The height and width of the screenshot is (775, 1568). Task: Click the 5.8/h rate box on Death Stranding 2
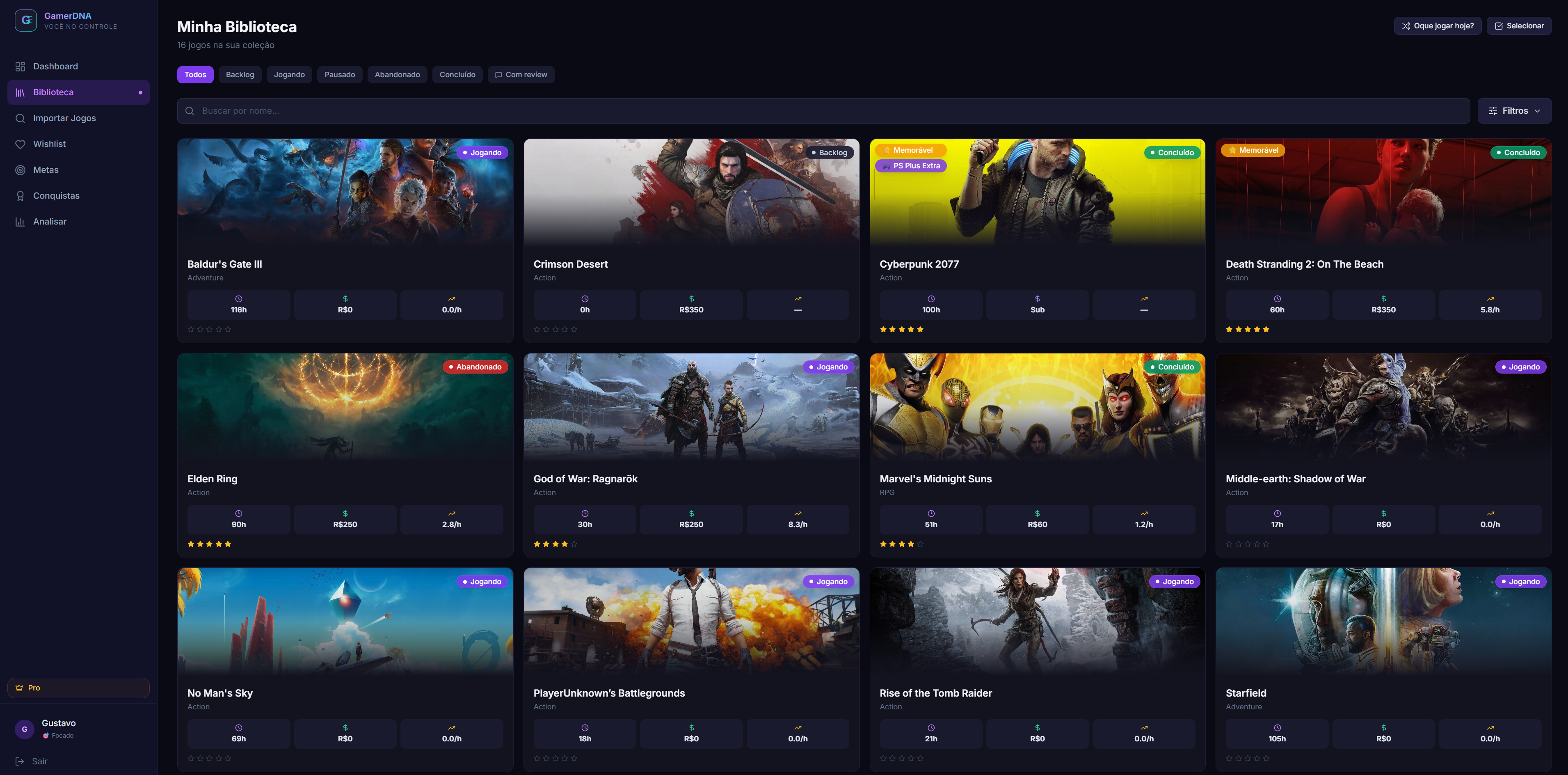[1490, 305]
